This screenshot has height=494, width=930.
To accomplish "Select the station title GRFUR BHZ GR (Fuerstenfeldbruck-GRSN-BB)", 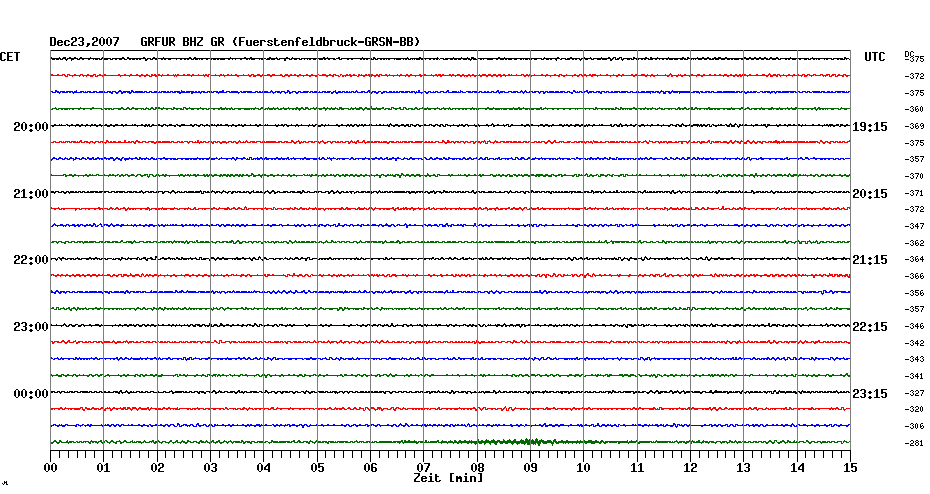I will [280, 42].
